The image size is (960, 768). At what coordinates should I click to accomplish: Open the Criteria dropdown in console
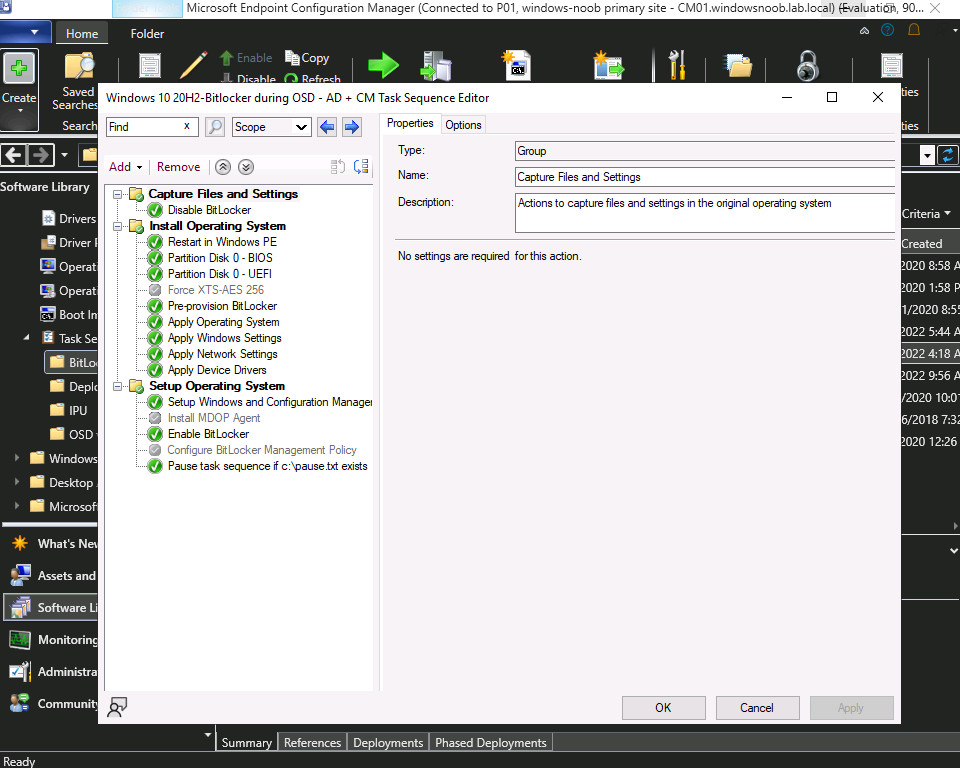point(926,214)
